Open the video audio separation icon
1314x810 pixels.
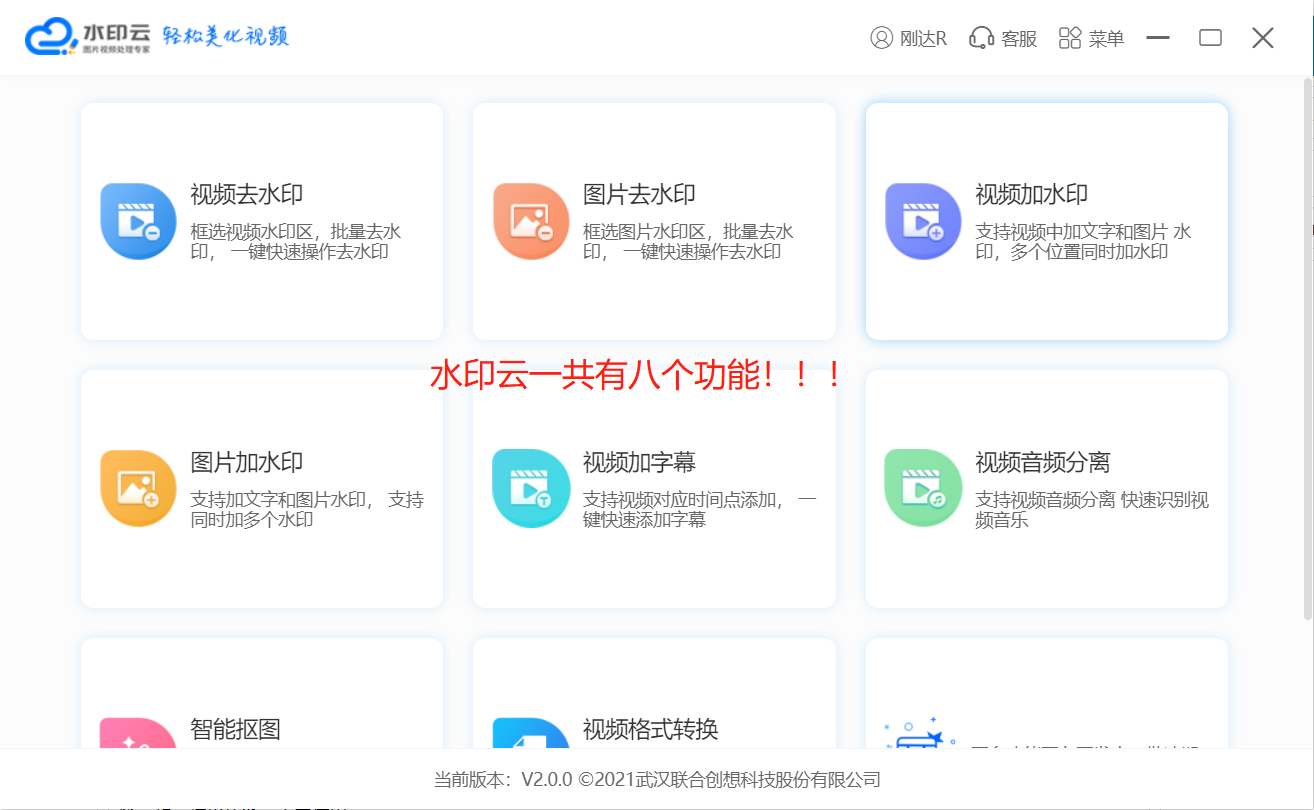(x=923, y=488)
